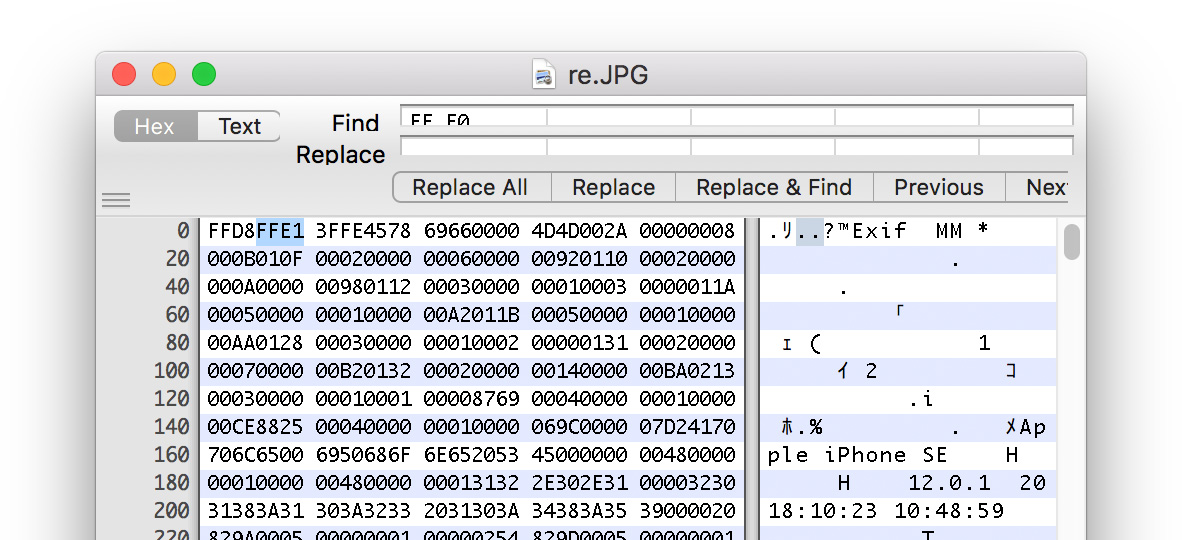The height and width of the screenshot is (540, 1182).
Task: Click hex group 4D4D002A in the first row
Action: point(579,231)
